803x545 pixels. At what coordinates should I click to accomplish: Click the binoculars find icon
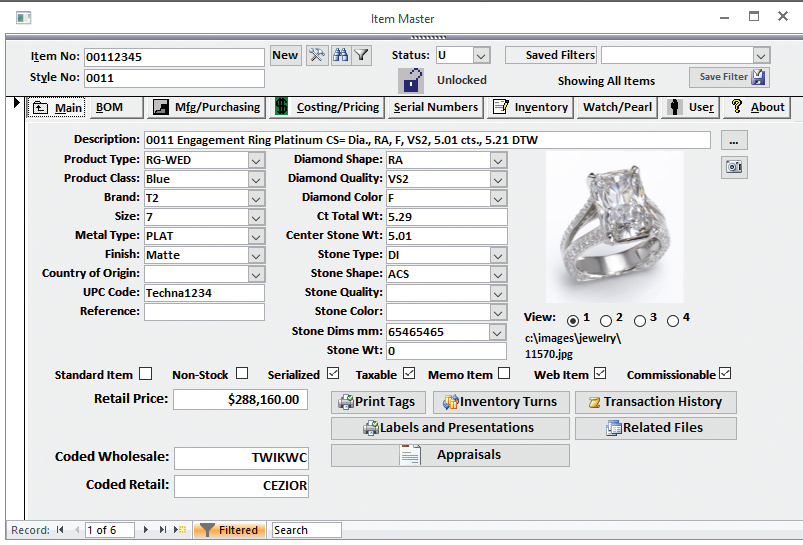click(340, 56)
